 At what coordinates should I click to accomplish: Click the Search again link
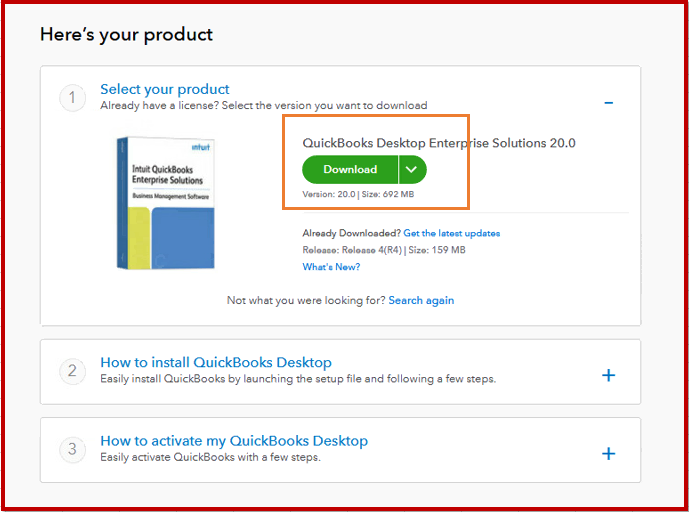tap(421, 300)
